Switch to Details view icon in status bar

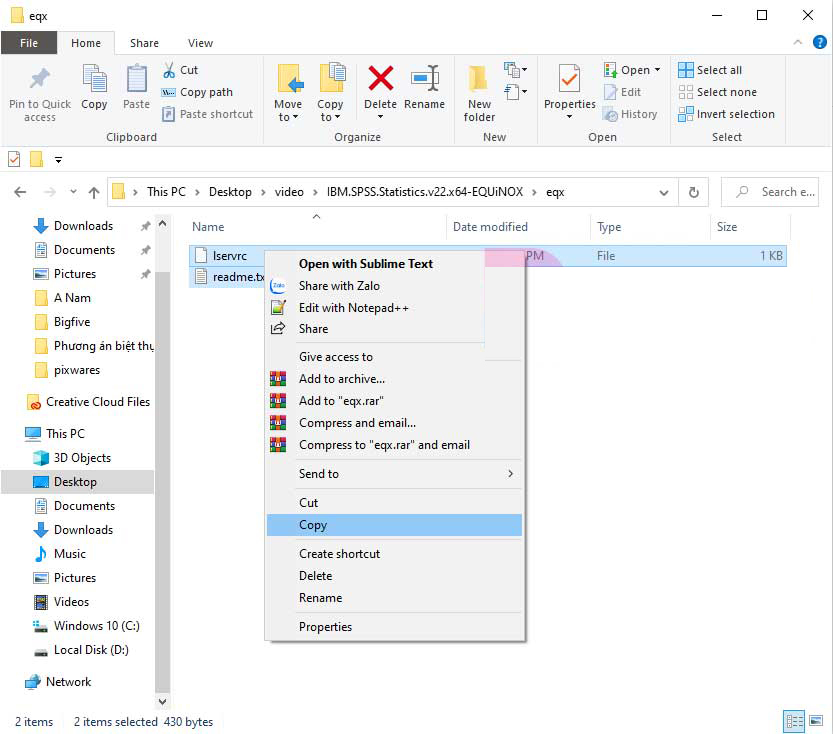click(794, 721)
